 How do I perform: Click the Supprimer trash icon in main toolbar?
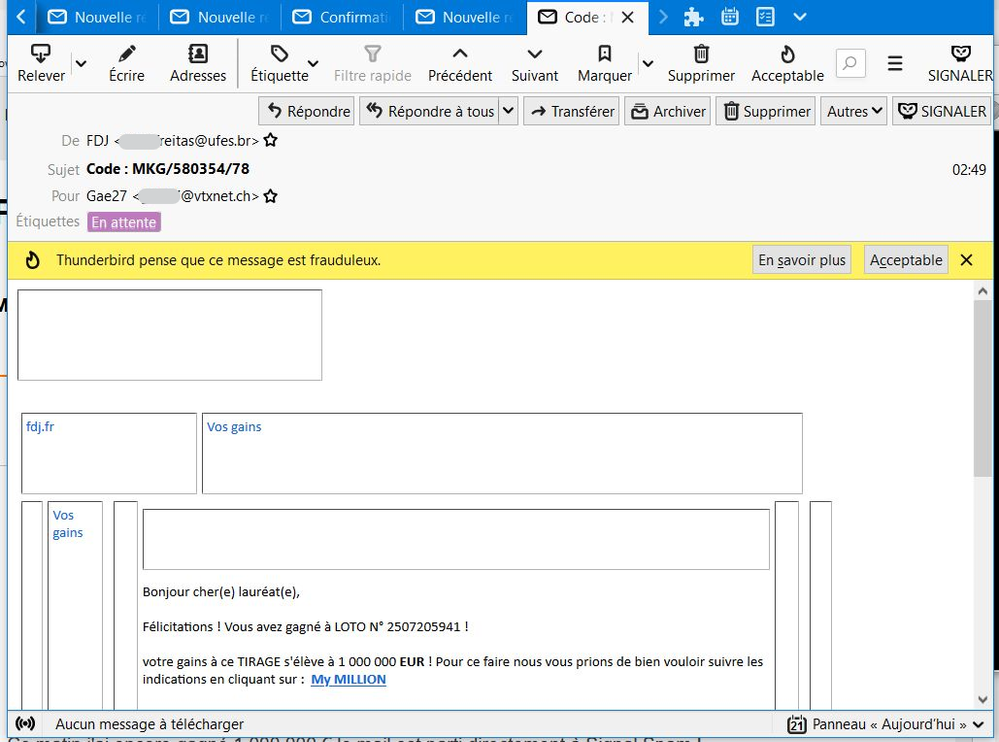701,55
